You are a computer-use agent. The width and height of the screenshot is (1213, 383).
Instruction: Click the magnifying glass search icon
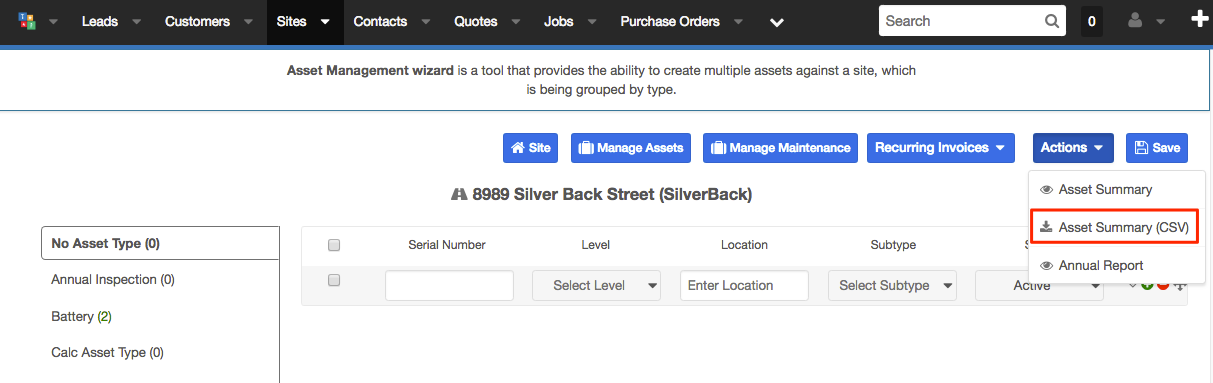point(1051,21)
